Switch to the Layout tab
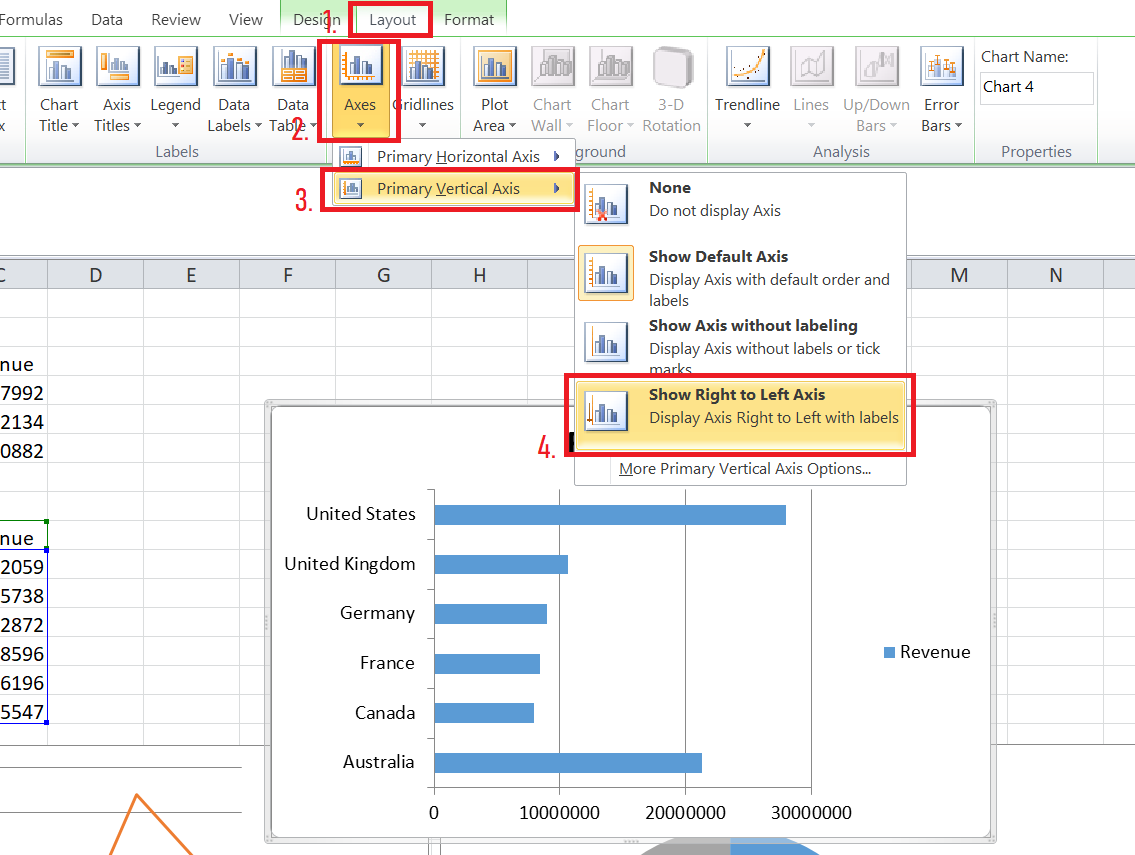The height and width of the screenshot is (855, 1135). pos(392,20)
